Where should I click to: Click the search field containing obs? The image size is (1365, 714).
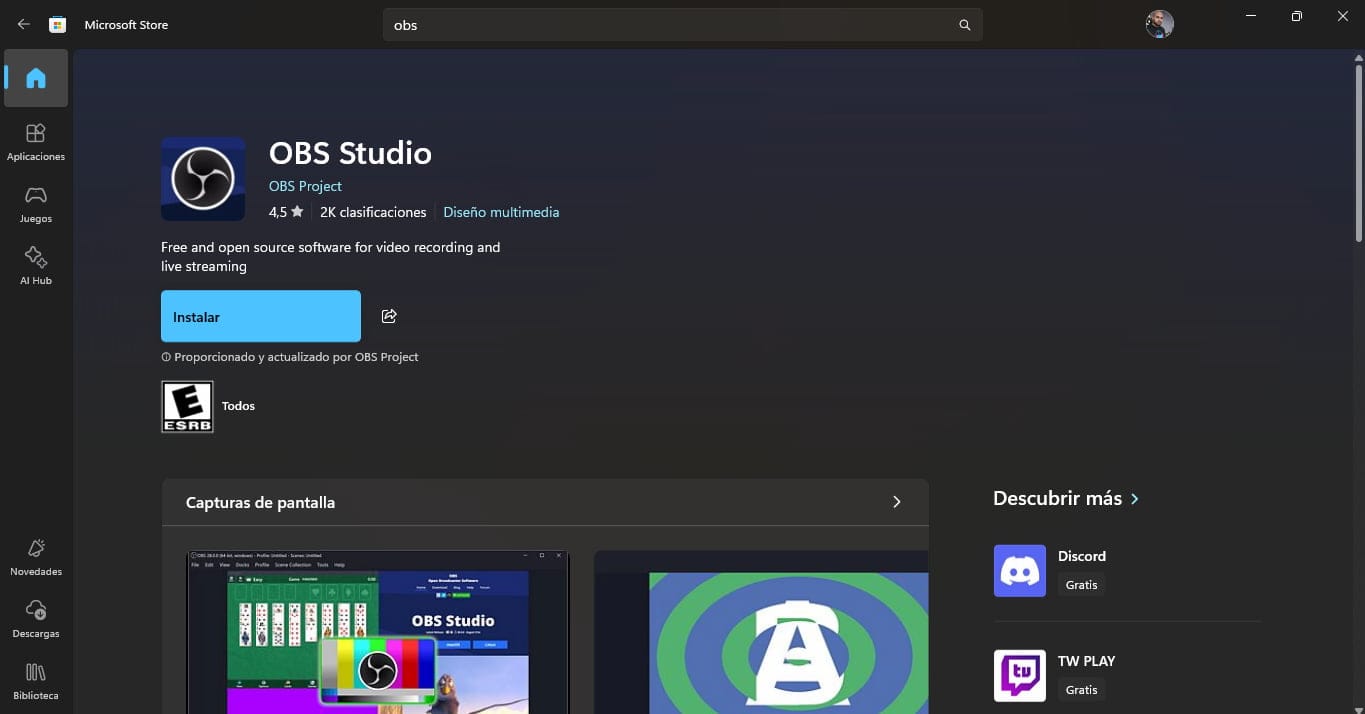click(x=683, y=25)
